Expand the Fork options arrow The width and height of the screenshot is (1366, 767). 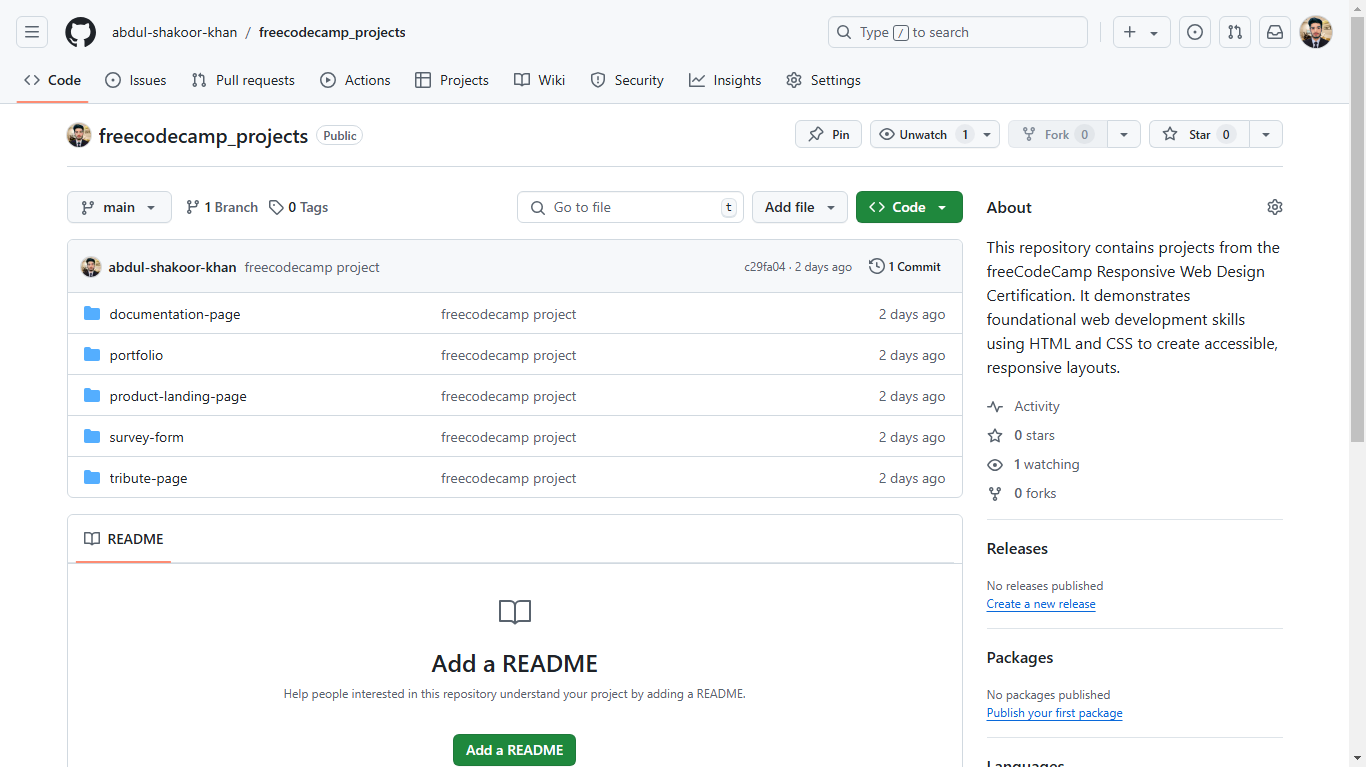pyautogui.click(x=1124, y=135)
